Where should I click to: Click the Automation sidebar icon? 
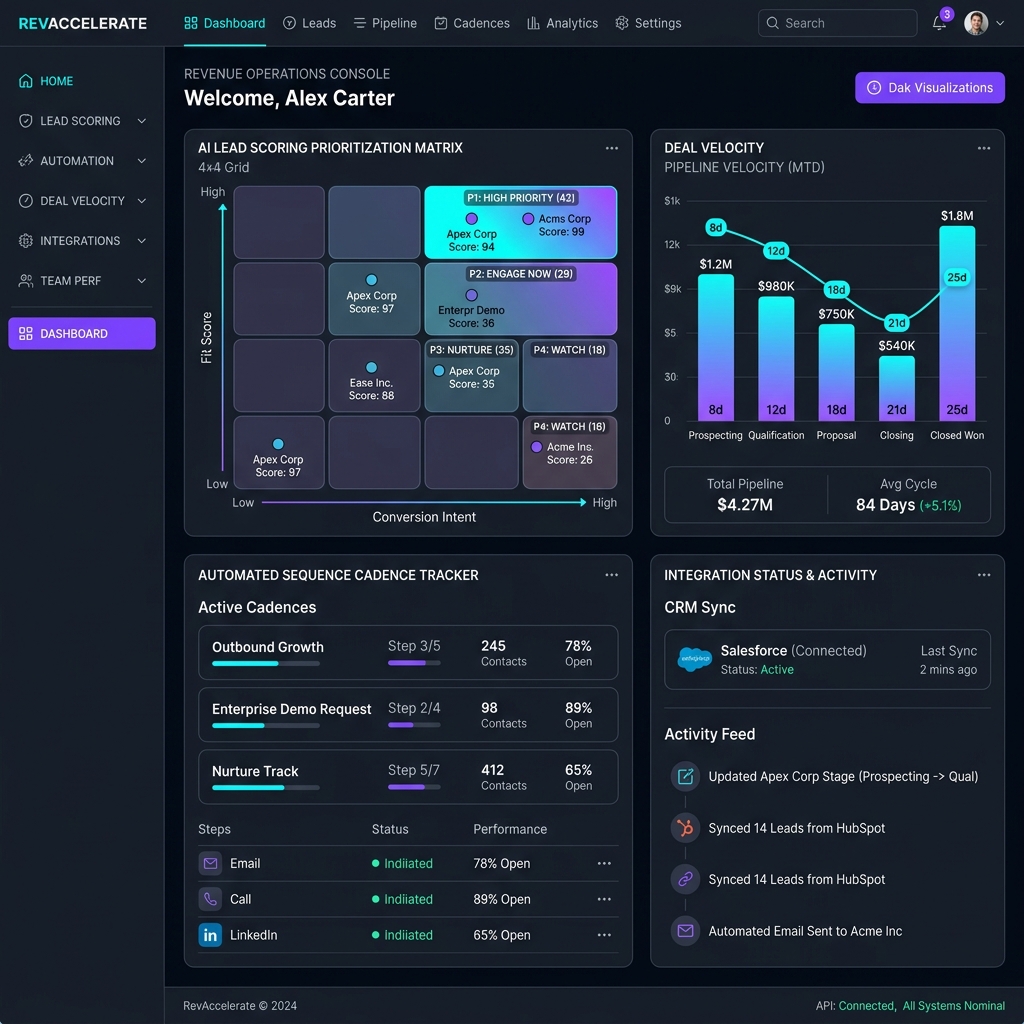(x=25, y=161)
